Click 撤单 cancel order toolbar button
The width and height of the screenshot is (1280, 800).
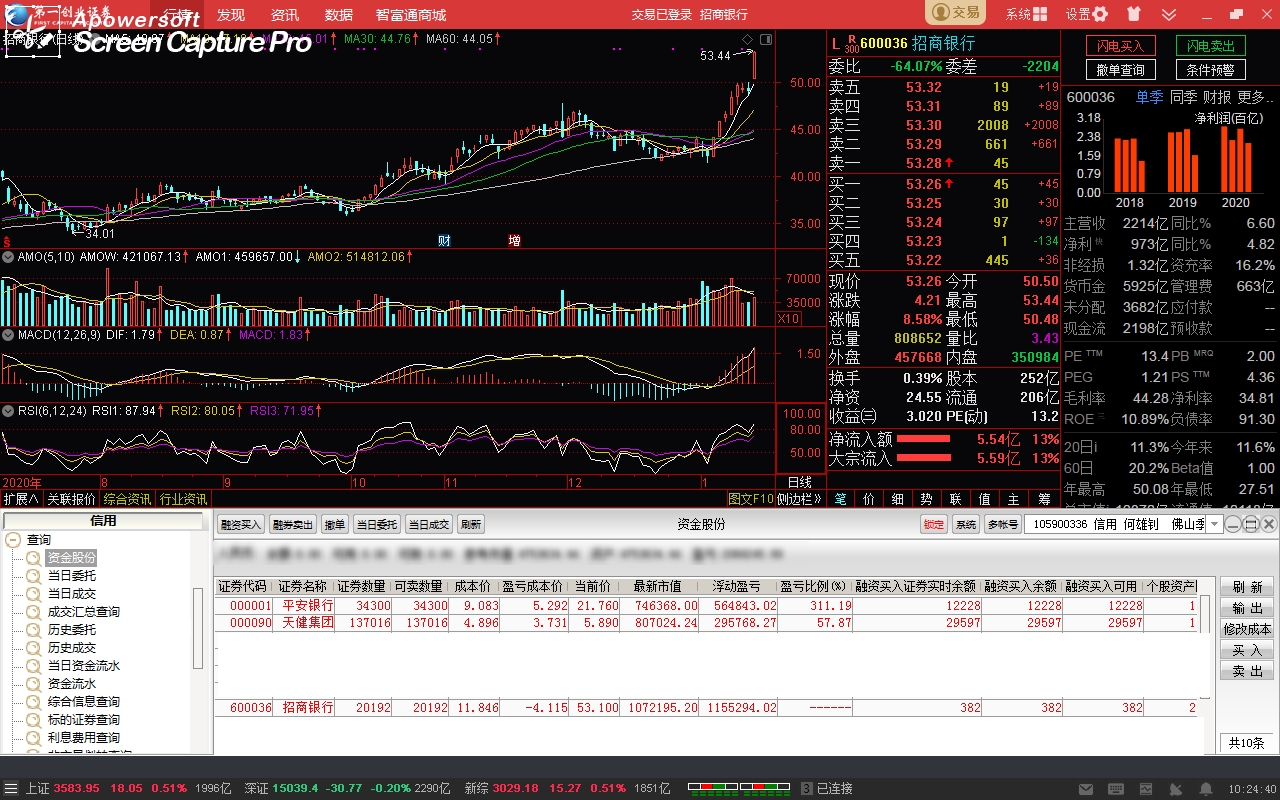point(335,524)
